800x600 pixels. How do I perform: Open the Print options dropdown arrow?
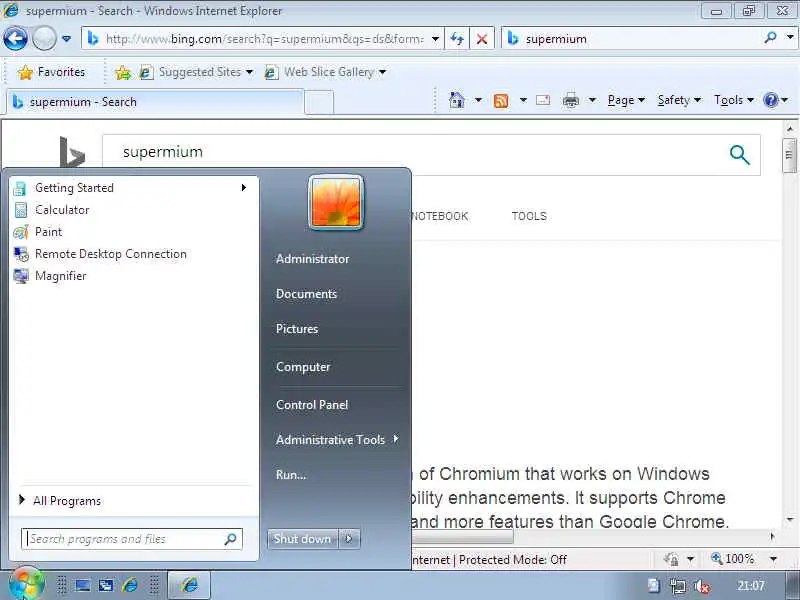[592, 100]
